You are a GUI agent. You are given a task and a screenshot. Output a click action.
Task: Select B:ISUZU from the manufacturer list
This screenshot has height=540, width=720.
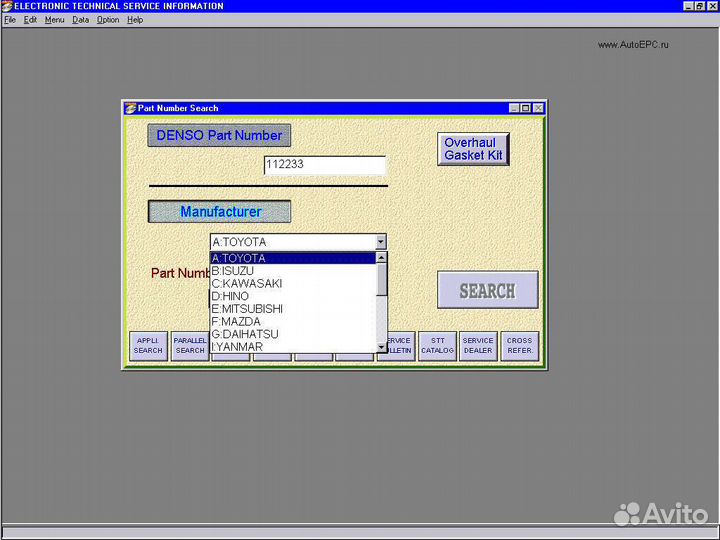[233, 271]
